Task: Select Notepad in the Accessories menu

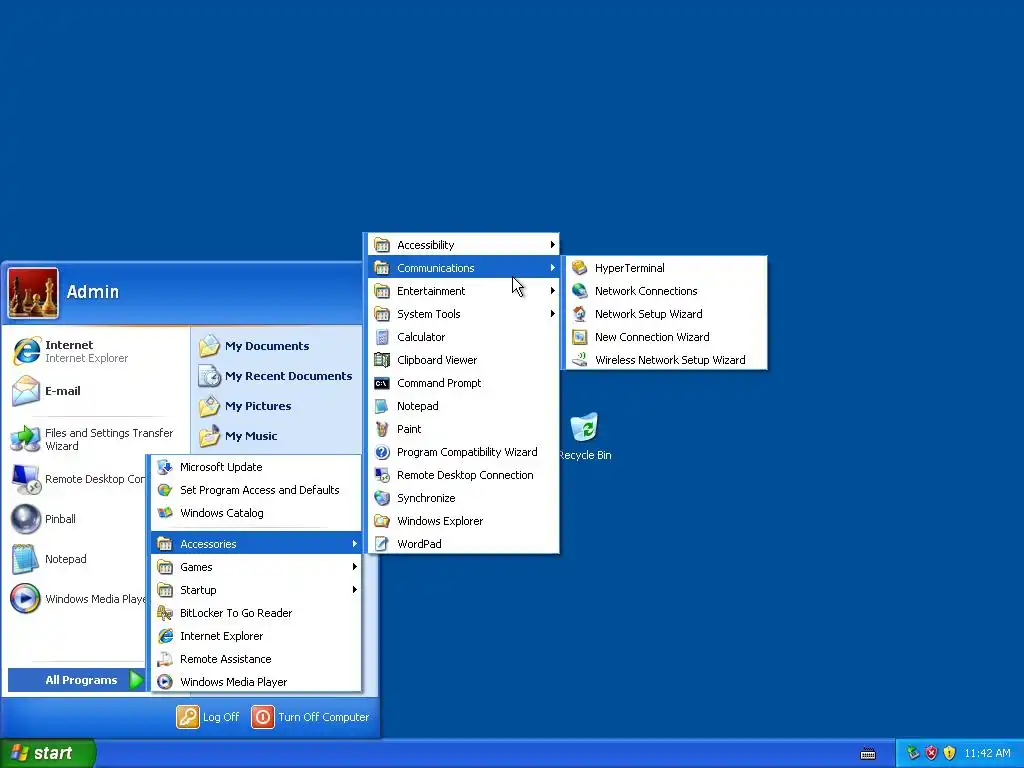Action: [x=464, y=406]
